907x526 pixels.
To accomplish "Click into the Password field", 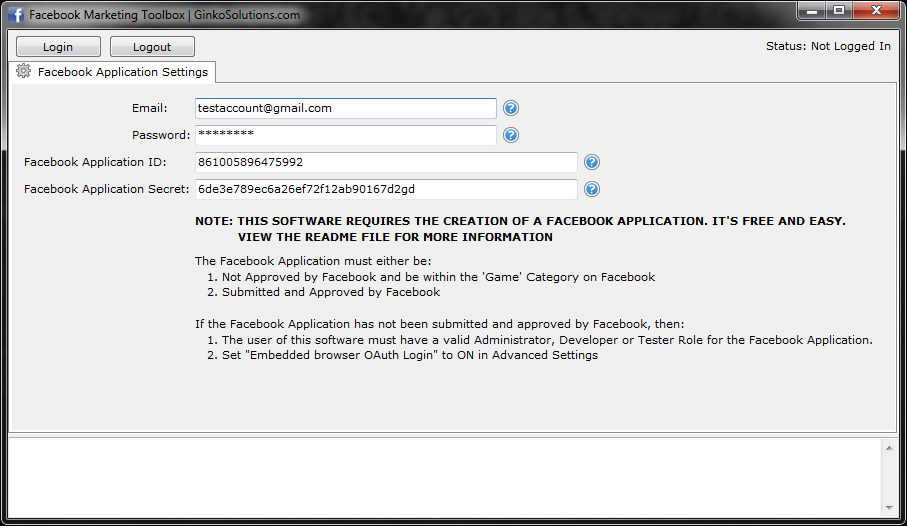I will point(345,135).
